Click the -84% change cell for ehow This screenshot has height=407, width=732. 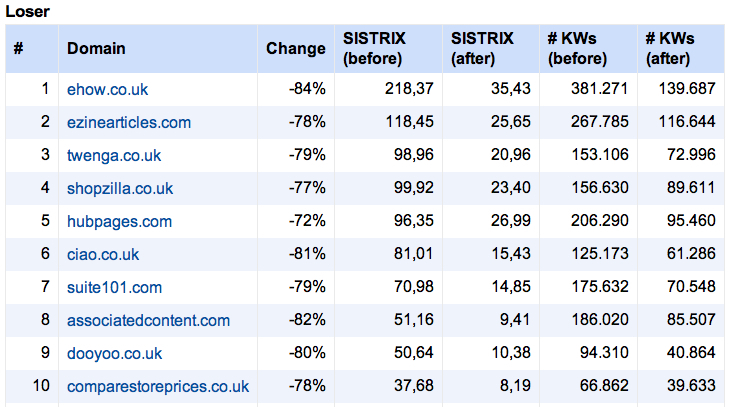click(x=307, y=89)
